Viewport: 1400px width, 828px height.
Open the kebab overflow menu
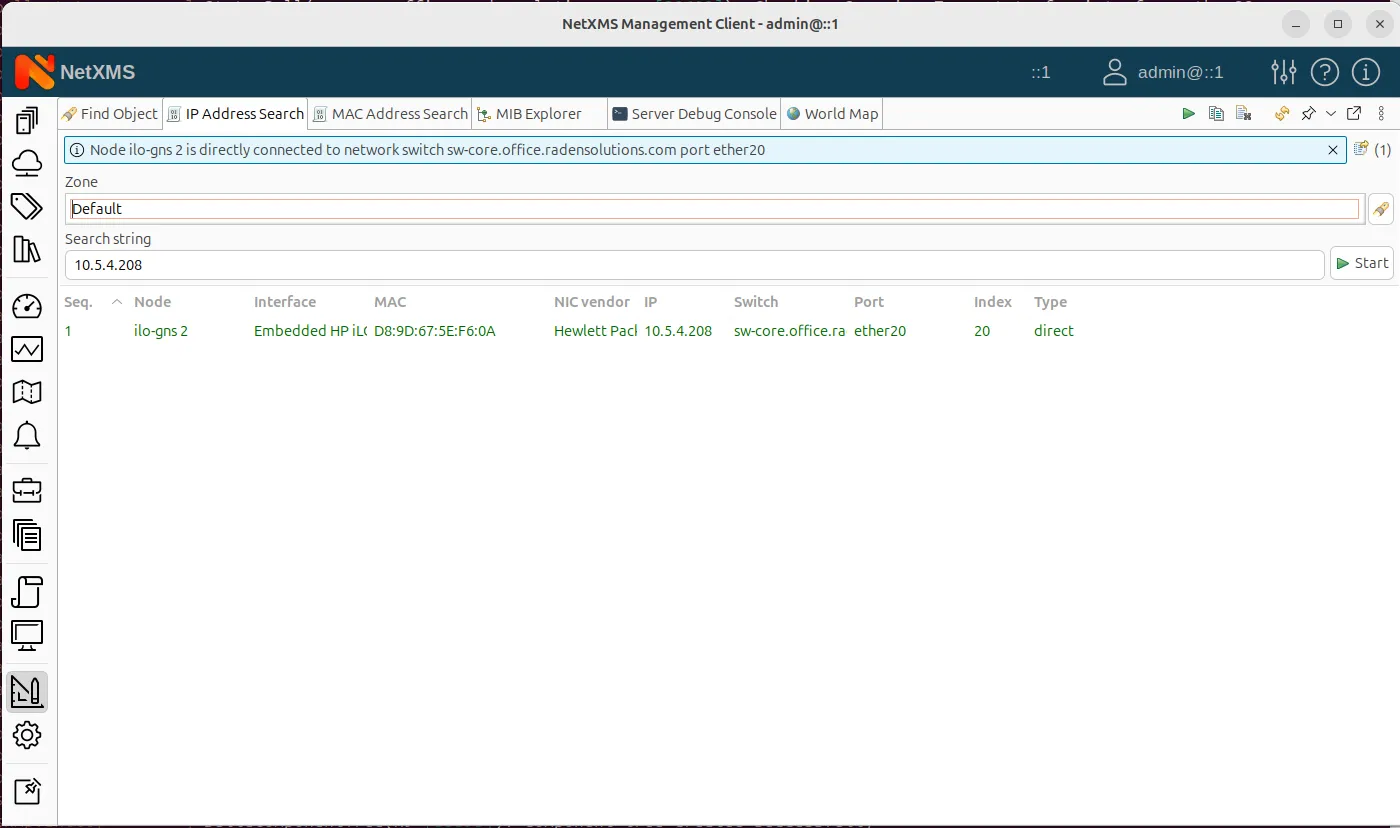pyautogui.click(x=1383, y=113)
